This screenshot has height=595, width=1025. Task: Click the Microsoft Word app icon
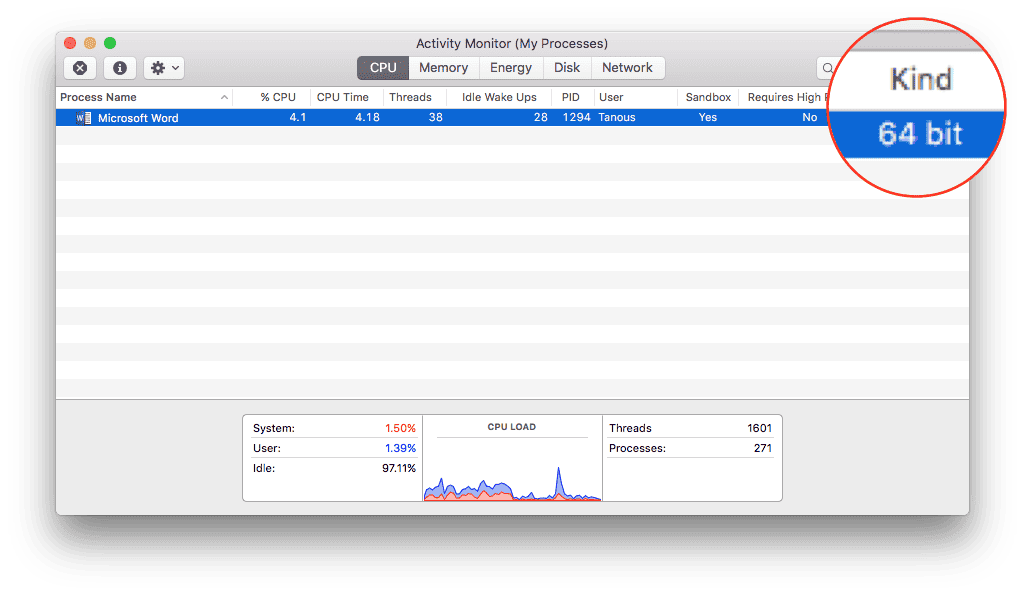pyautogui.click(x=83, y=118)
